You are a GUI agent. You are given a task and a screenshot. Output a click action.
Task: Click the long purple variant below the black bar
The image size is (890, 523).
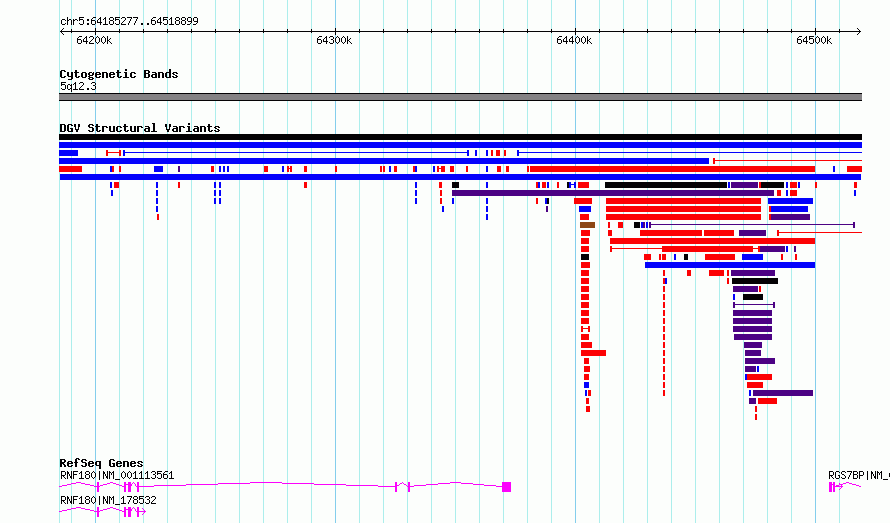coord(612,193)
